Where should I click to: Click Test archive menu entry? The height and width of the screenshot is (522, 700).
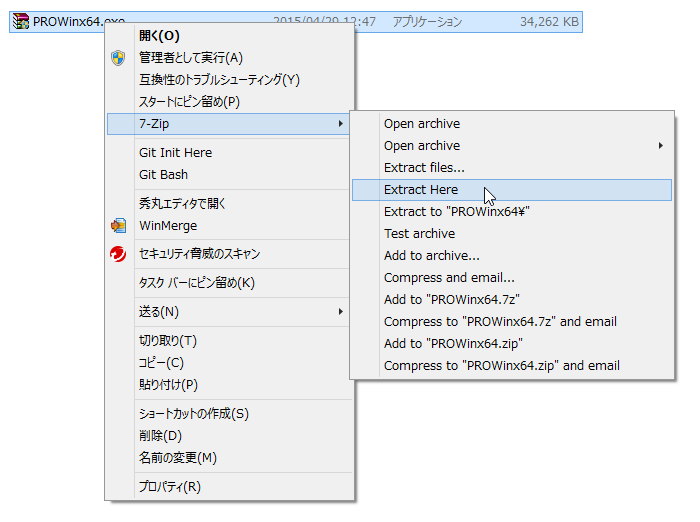tap(419, 234)
